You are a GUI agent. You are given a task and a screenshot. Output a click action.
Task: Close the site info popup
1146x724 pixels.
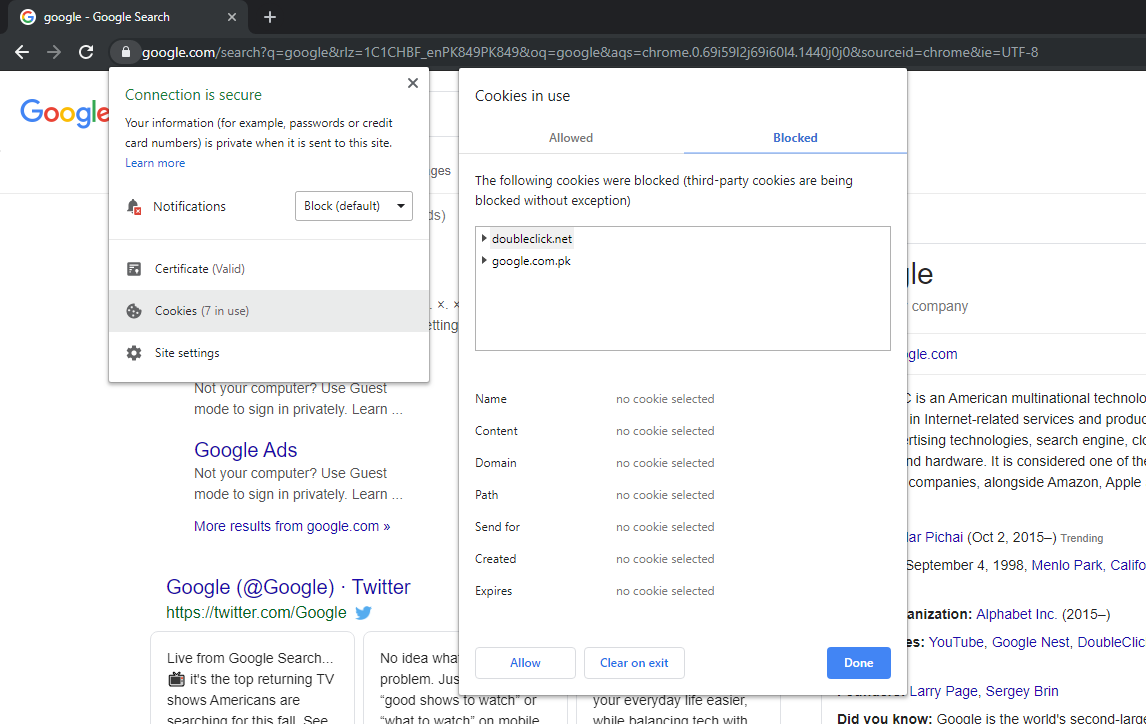click(x=413, y=83)
